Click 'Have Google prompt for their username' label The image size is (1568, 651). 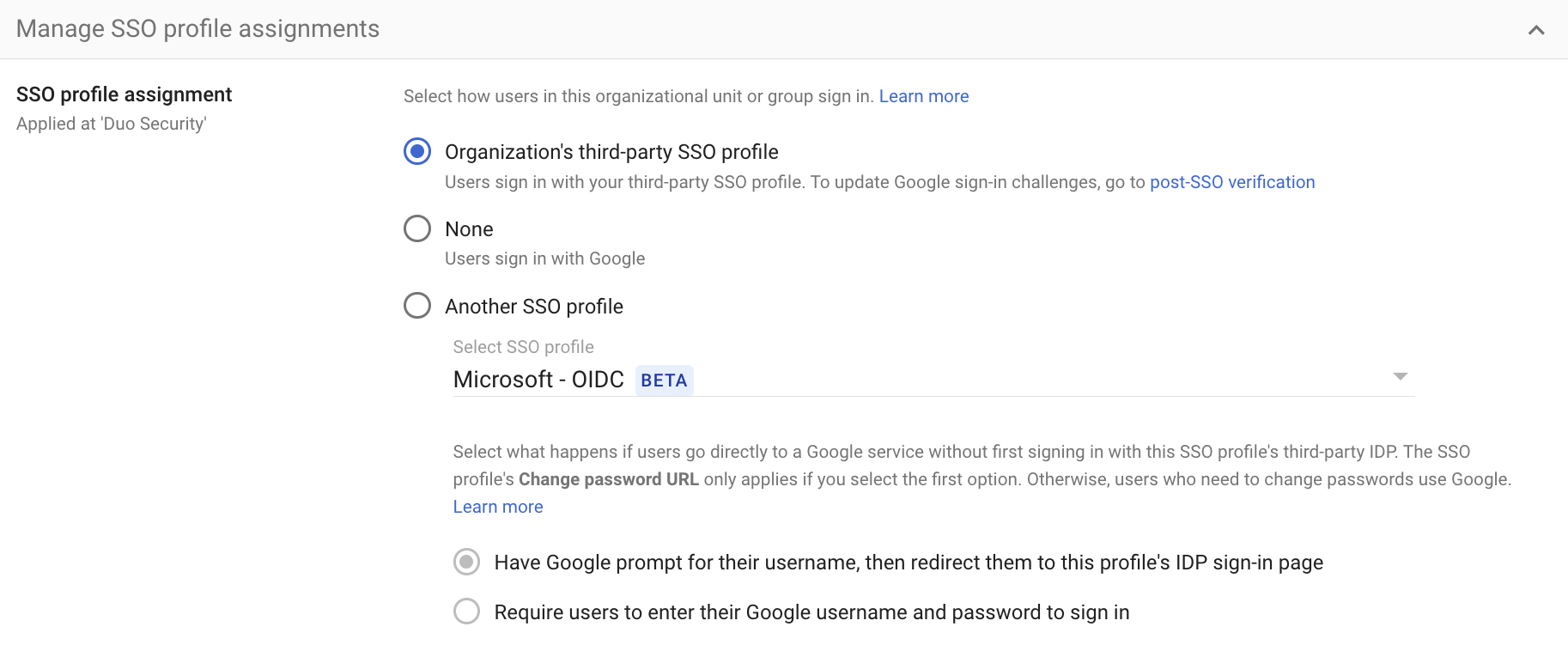[x=908, y=563]
